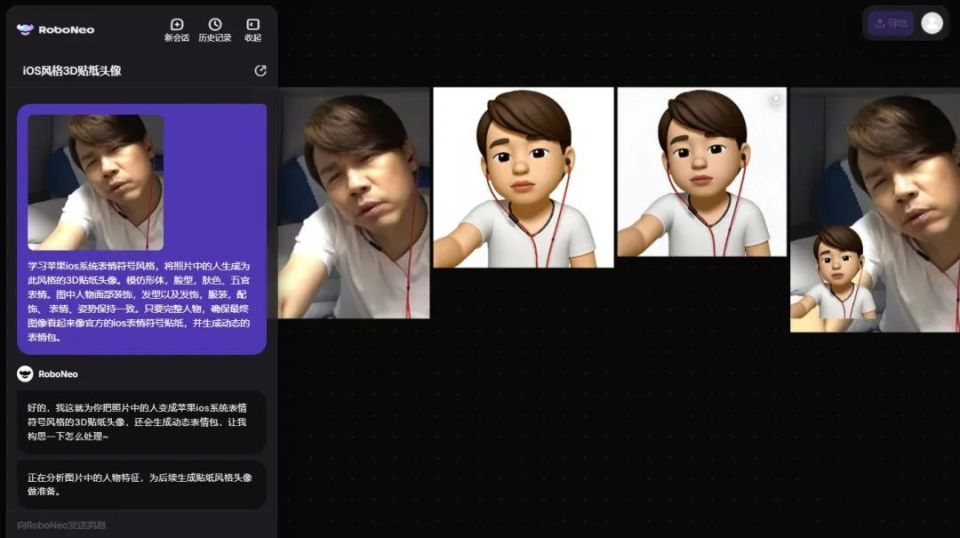Click the status message 正在分析图片中的人物特征
Viewport: 960px width, 538px height.
click(x=141, y=484)
